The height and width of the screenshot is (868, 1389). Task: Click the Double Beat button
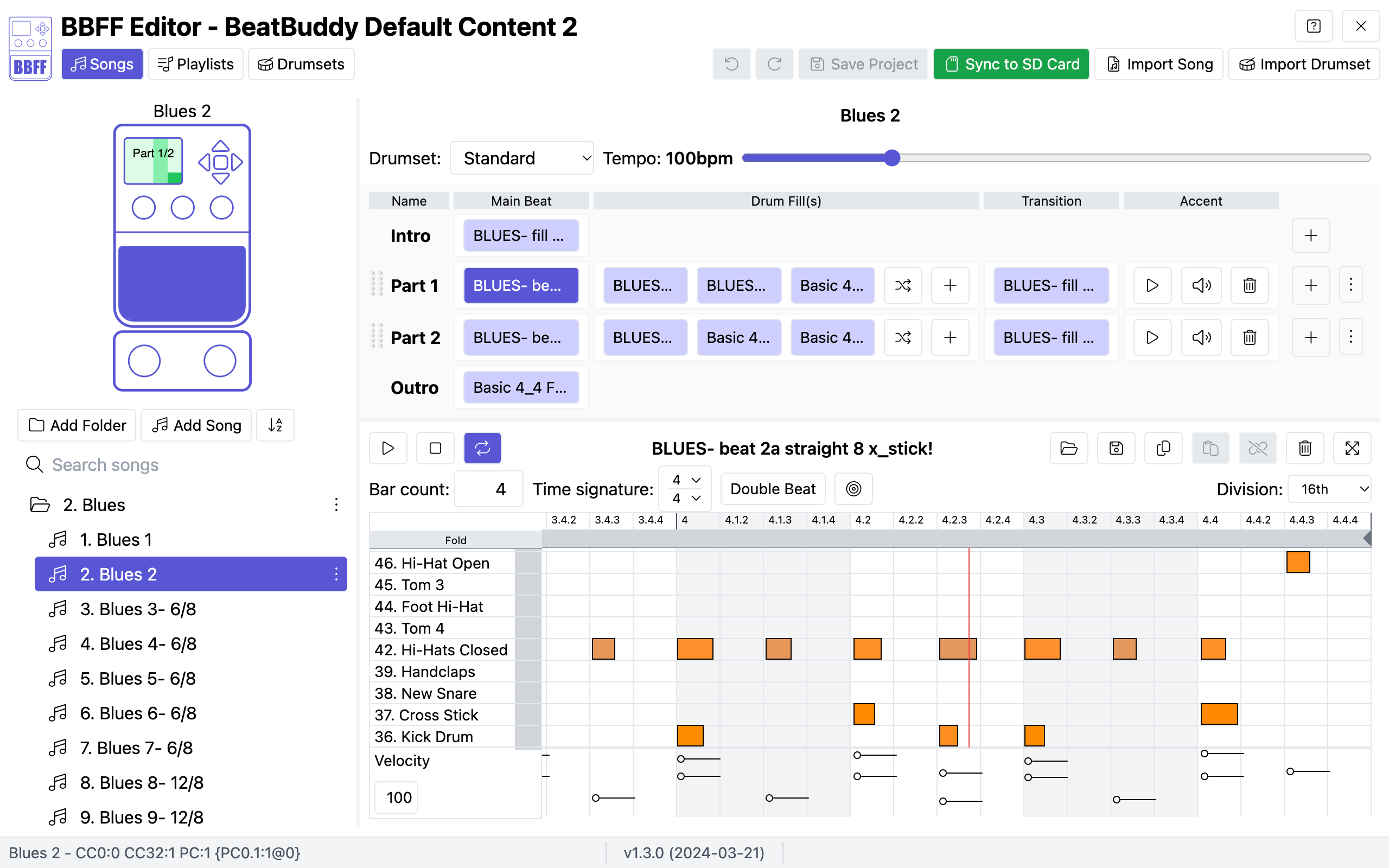point(773,489)
